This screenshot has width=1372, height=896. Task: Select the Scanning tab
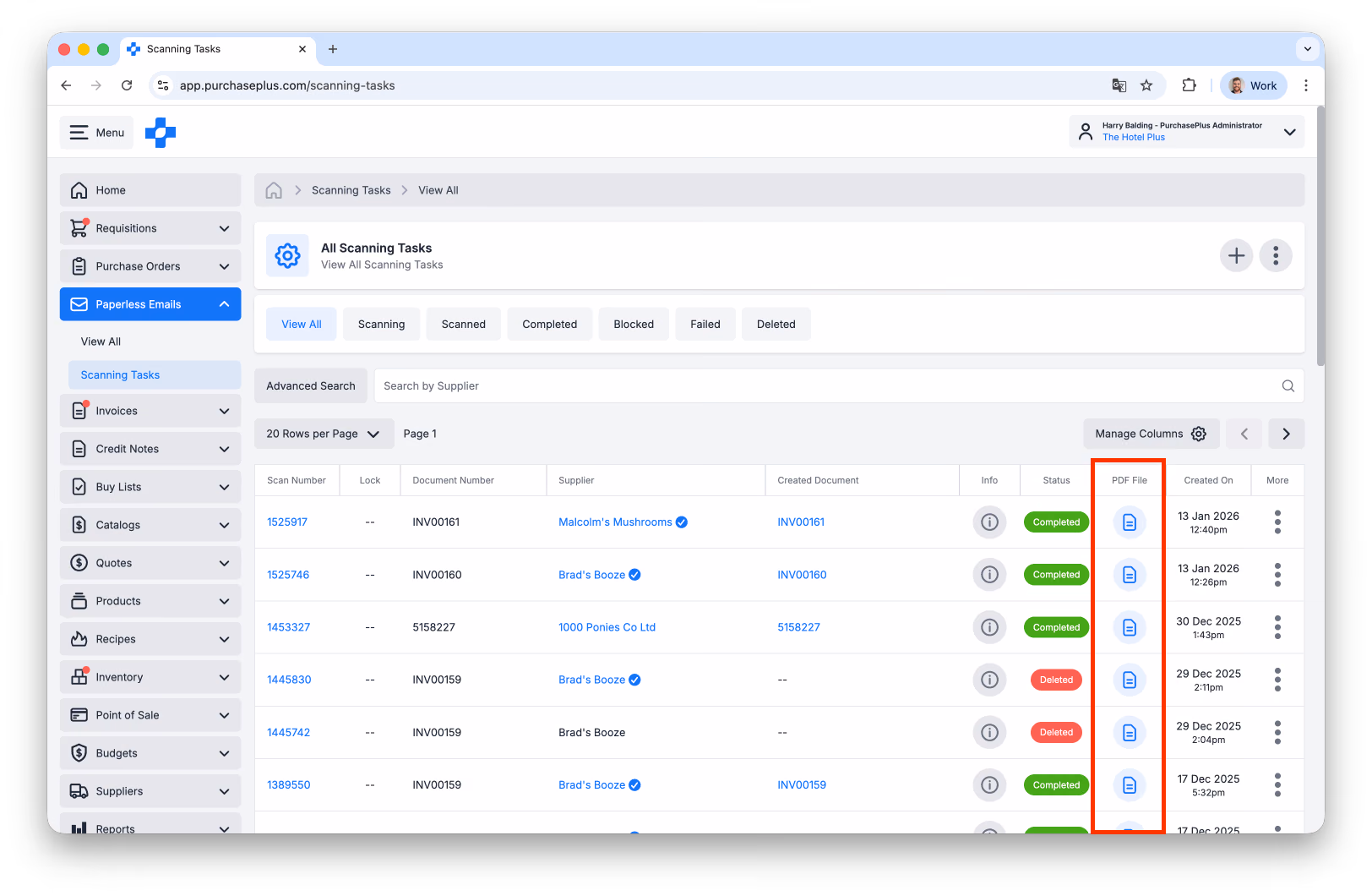click(x=381, y=324)
